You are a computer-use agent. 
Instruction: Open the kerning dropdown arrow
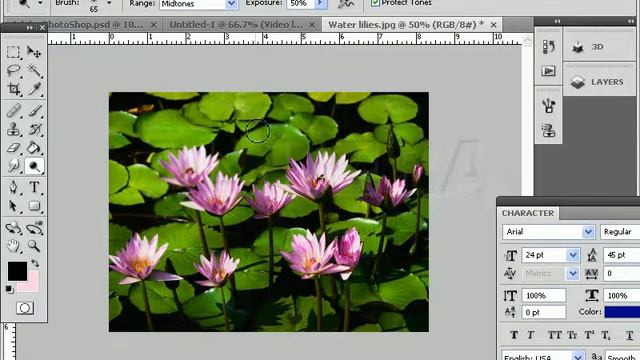pos(573,273)
